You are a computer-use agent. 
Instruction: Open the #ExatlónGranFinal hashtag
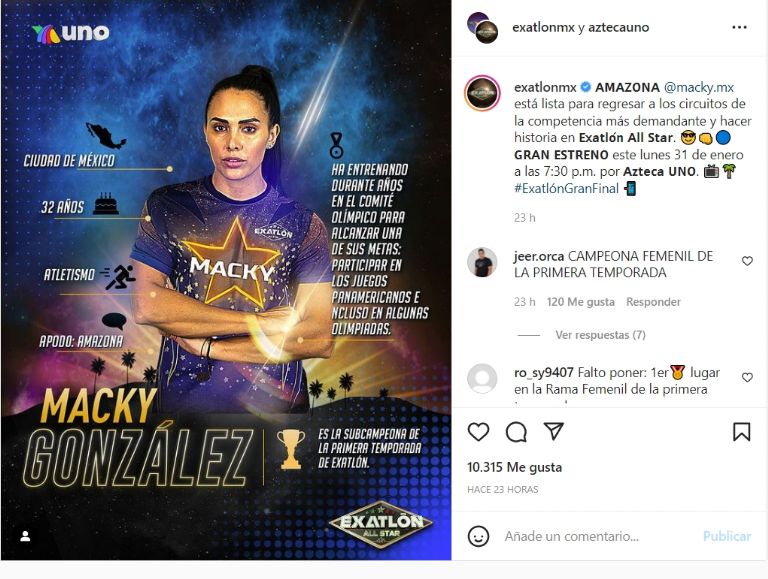point(566,188)
